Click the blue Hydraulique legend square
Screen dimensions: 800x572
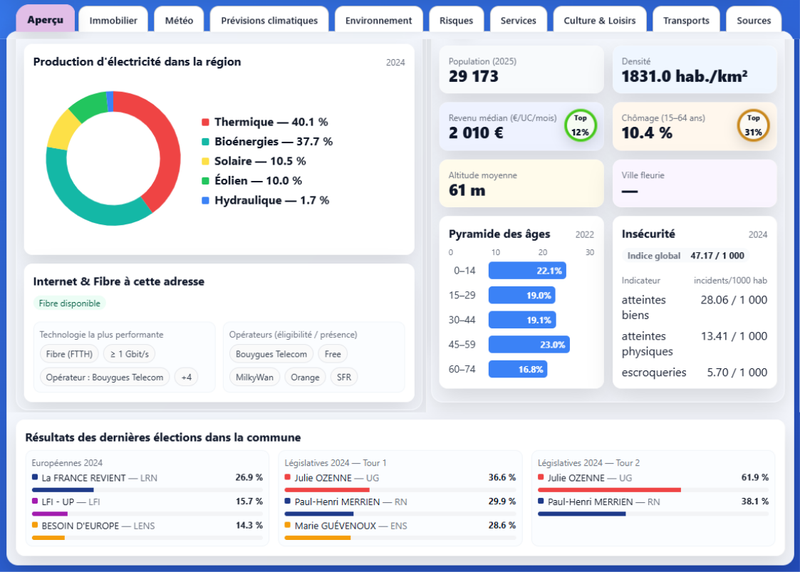pyautogui.click(x=206, y=201)
